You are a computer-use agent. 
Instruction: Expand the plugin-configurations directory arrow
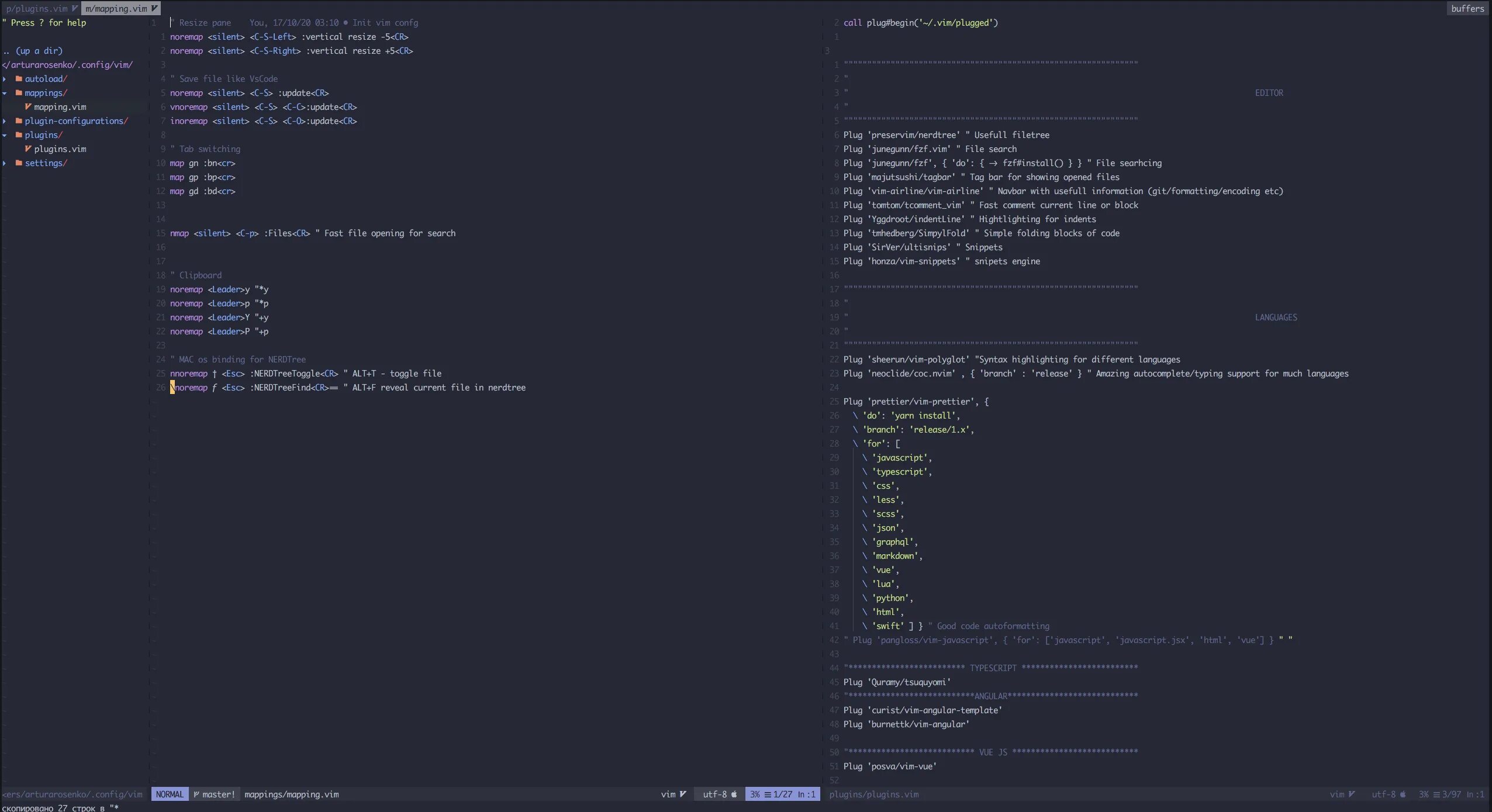[5, 121]
